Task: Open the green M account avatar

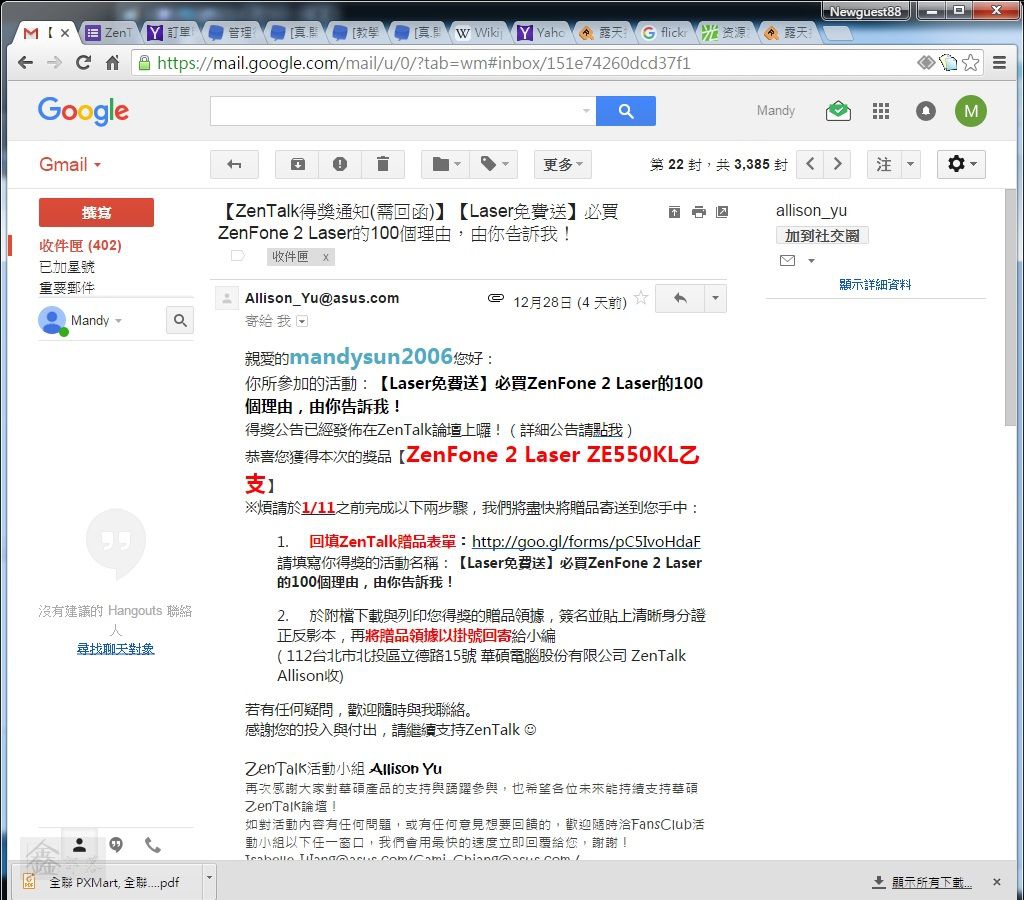Action: tap(970, 111)
